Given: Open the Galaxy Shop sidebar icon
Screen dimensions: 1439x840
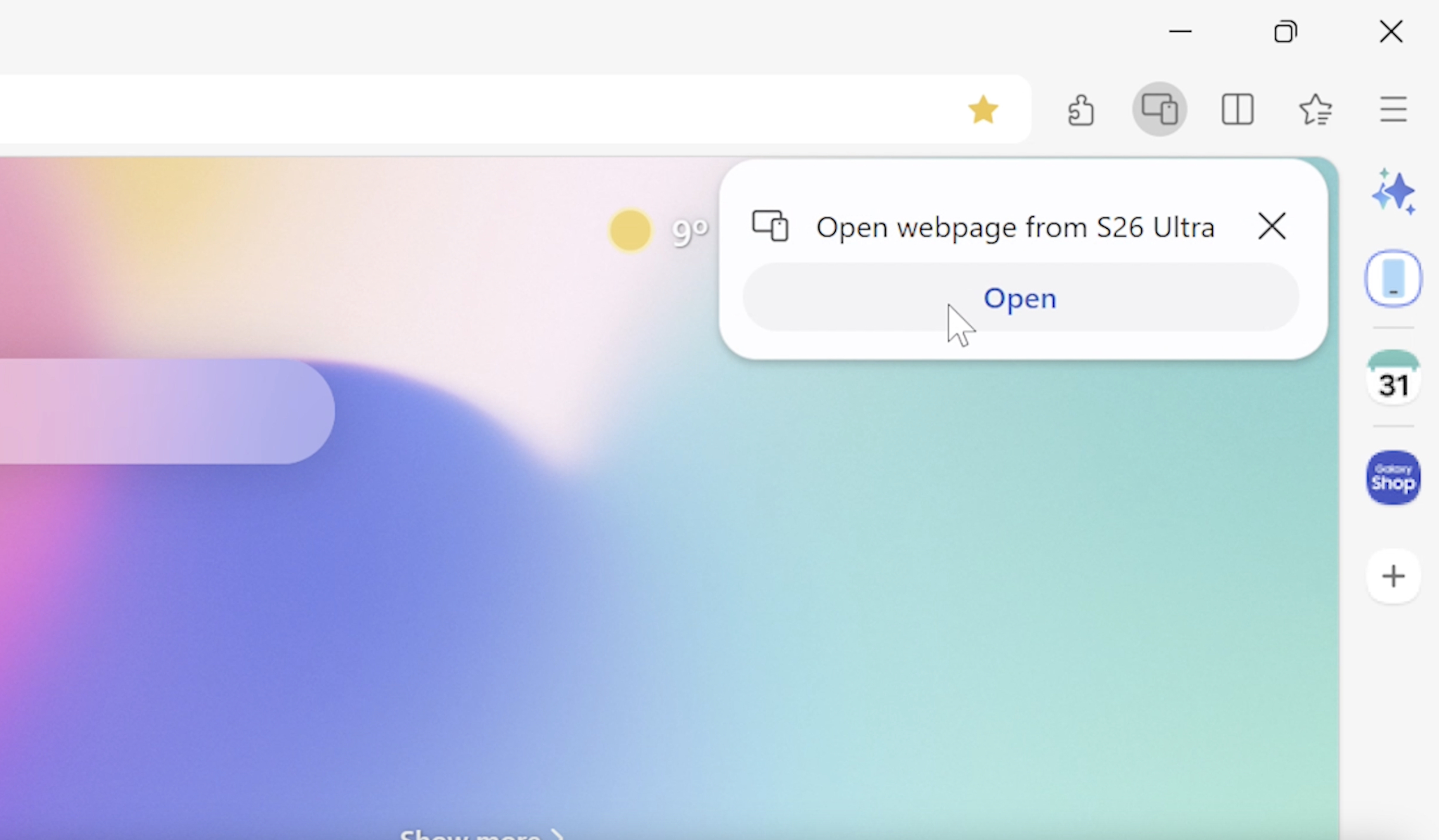Looking at the screenshot, I should click(1393, 477).
